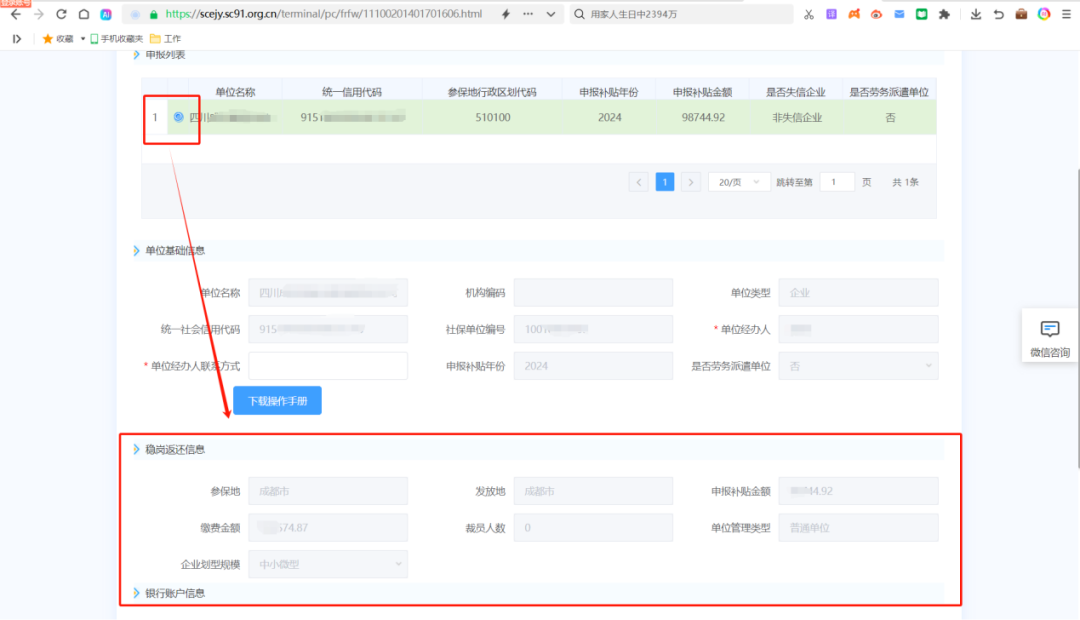The width and height of the screenshot is (1080, 620).
Task: Open the 手机收藏夹 bookmark item
Action: pos(117,38)
